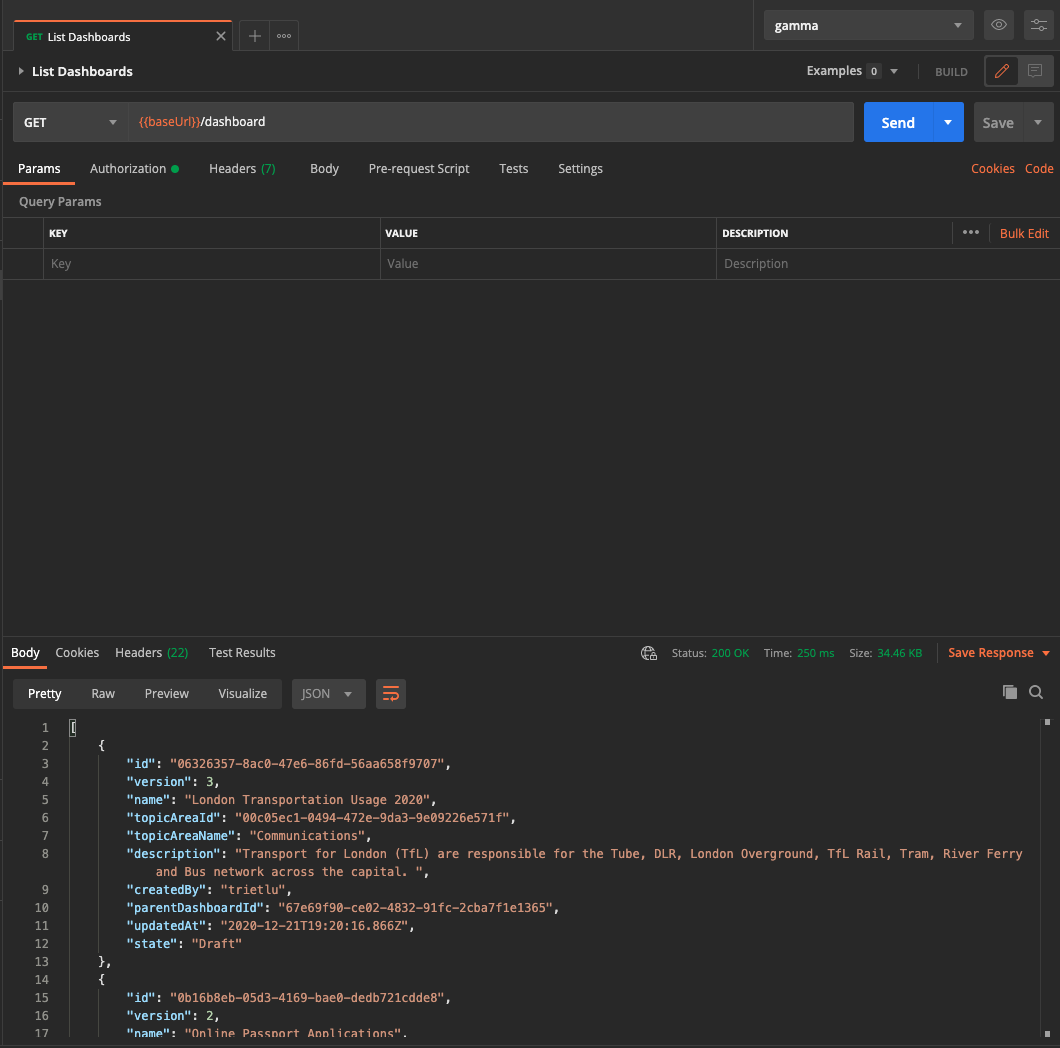Open manage environments settings icon

pyautogui.click(x=1038, y=26)
